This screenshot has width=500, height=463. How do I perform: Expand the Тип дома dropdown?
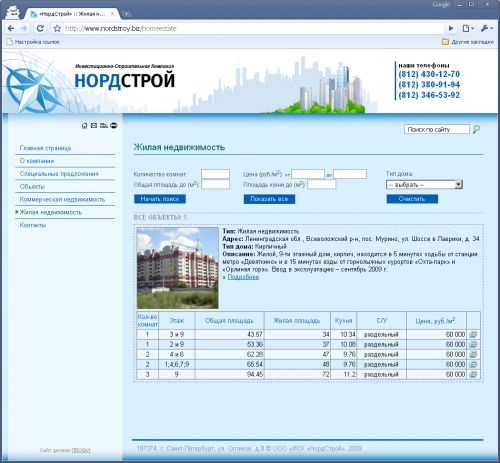(x=459, y=184)
